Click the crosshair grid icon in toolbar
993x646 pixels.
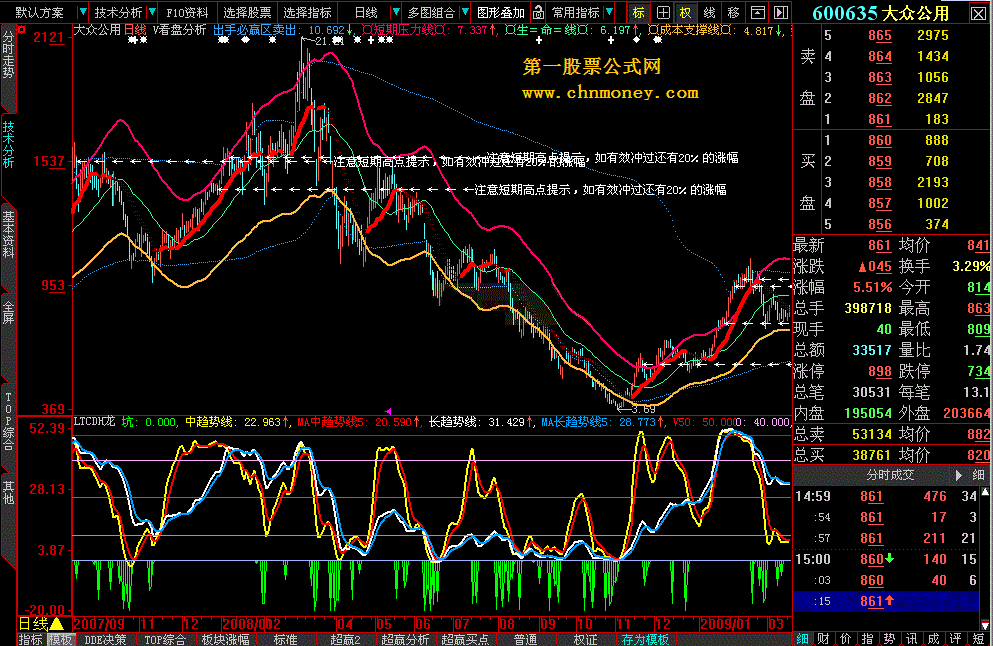(x=662, y=12)
